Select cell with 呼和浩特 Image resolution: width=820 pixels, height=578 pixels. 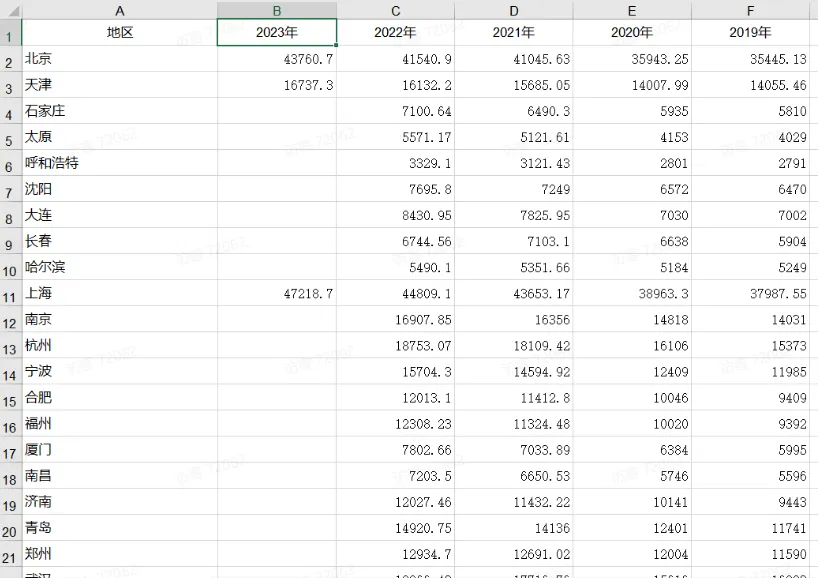click(x=120, y=163)
